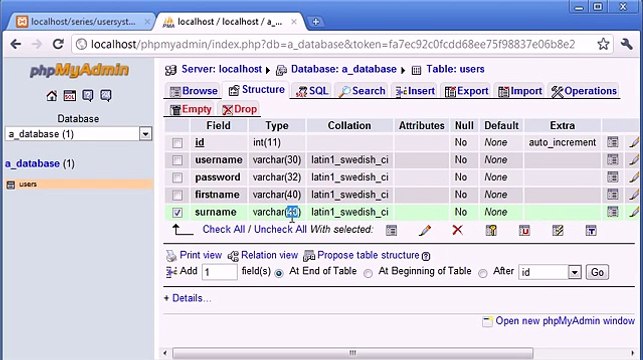
Task: Browse selected fields icon in With selected
Action: point(391,230)
